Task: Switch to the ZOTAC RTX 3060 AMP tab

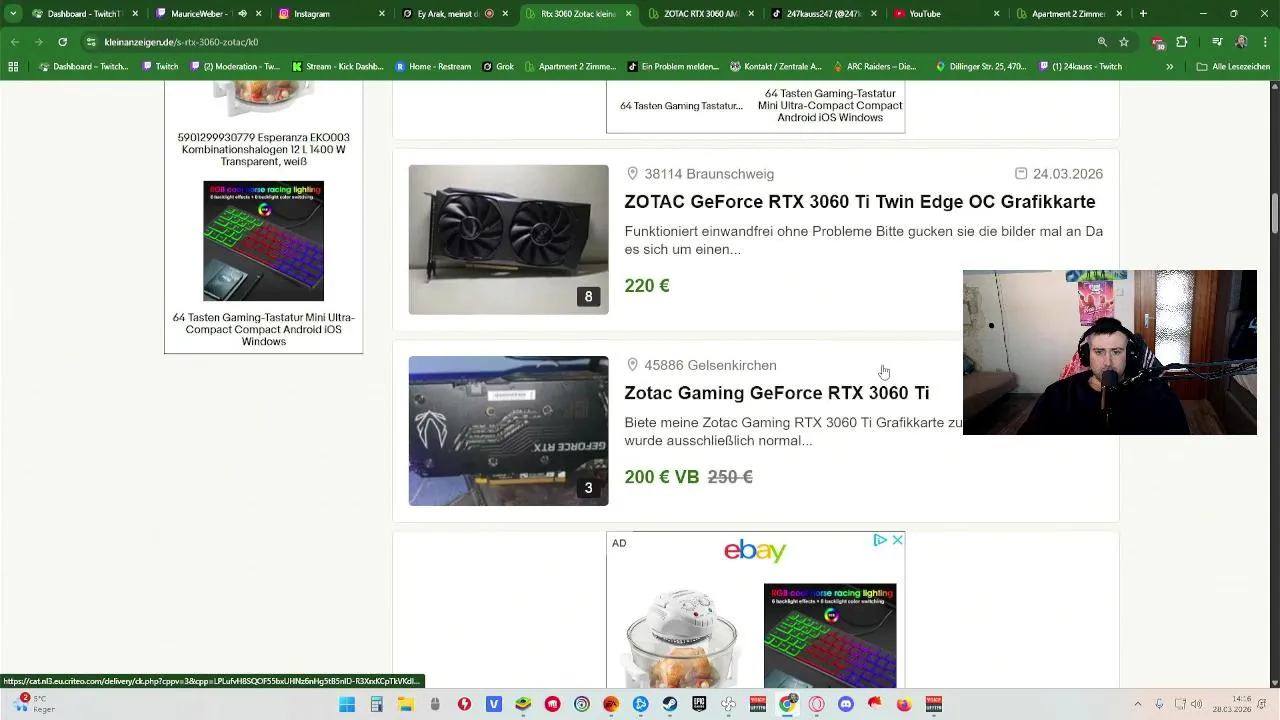Action: (x=700, y=14)
